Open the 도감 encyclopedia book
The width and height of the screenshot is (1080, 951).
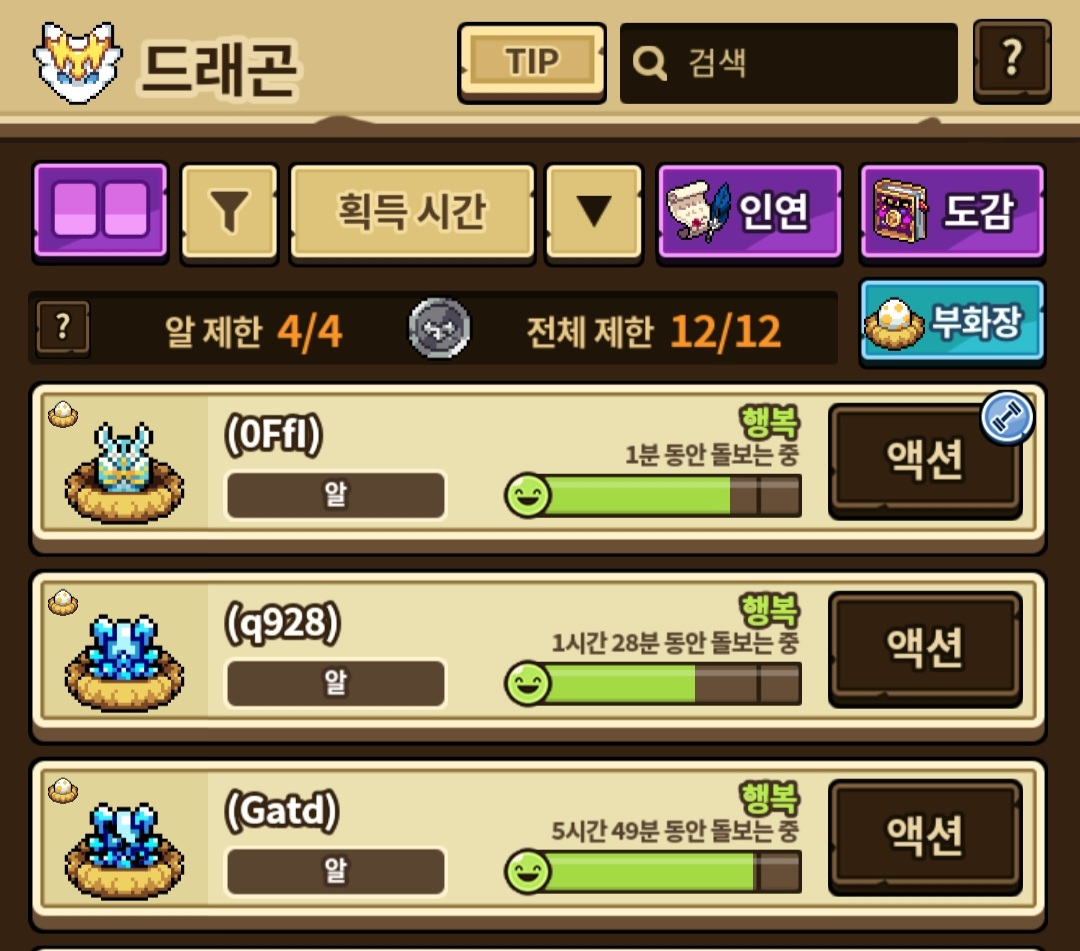(x=953, y=212)
